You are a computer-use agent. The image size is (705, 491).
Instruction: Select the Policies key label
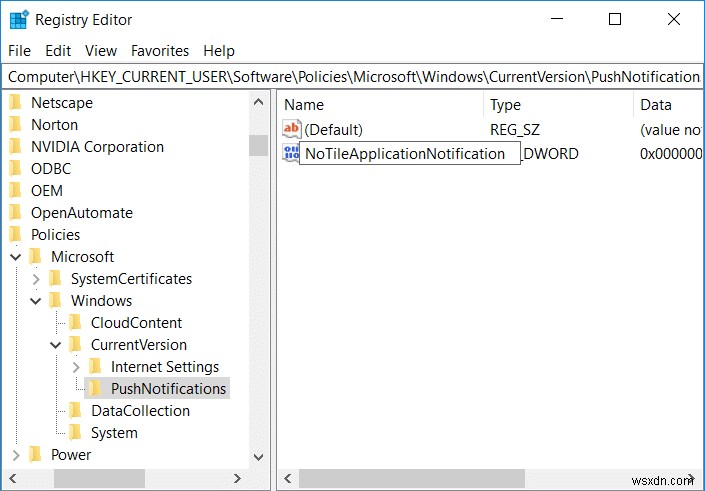coord(55,235)
